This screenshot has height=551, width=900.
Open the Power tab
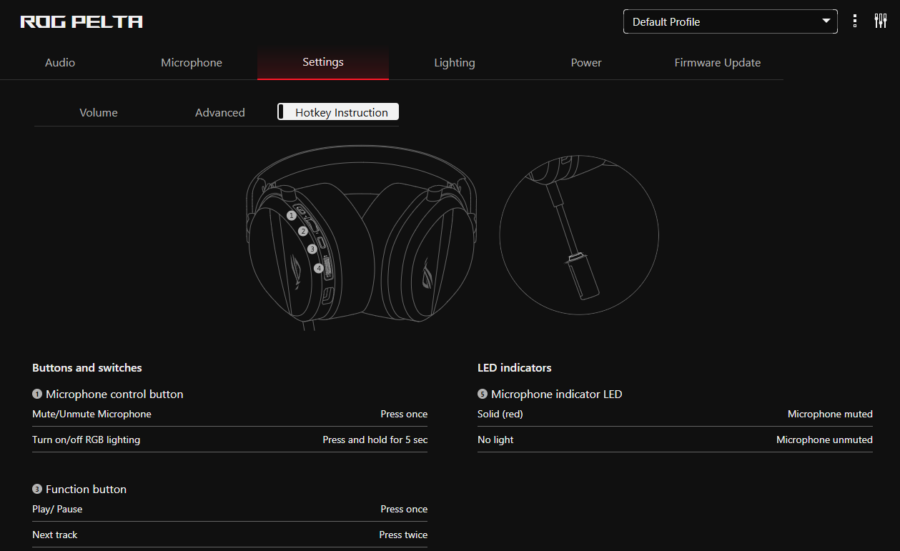point(586,63)
